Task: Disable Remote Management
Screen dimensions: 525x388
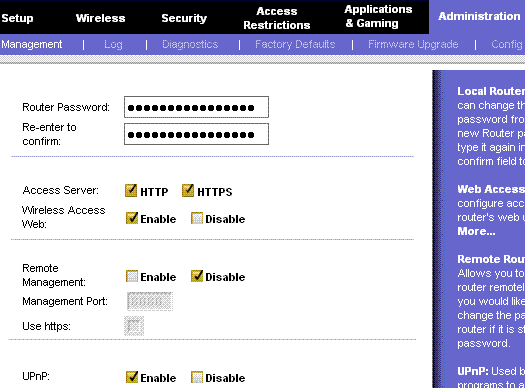Action: (x=197, y=276)
